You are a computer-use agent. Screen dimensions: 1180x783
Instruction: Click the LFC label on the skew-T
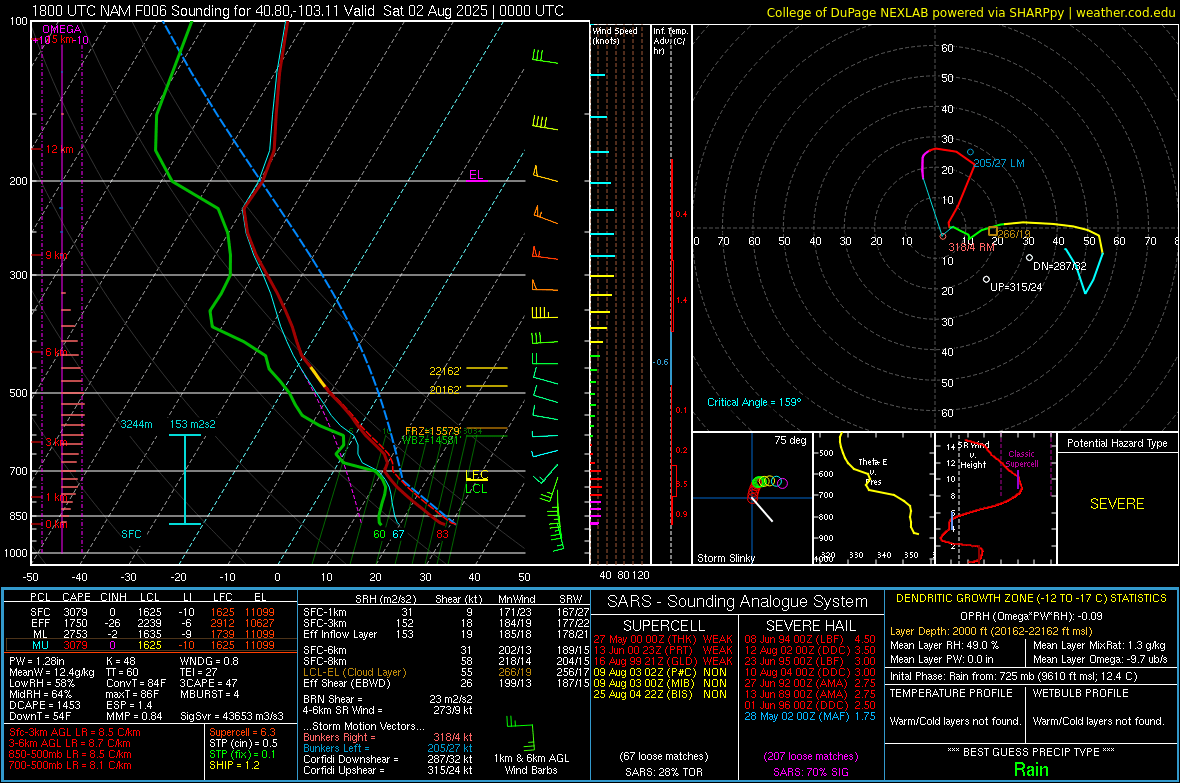click(x=476, y=475)
